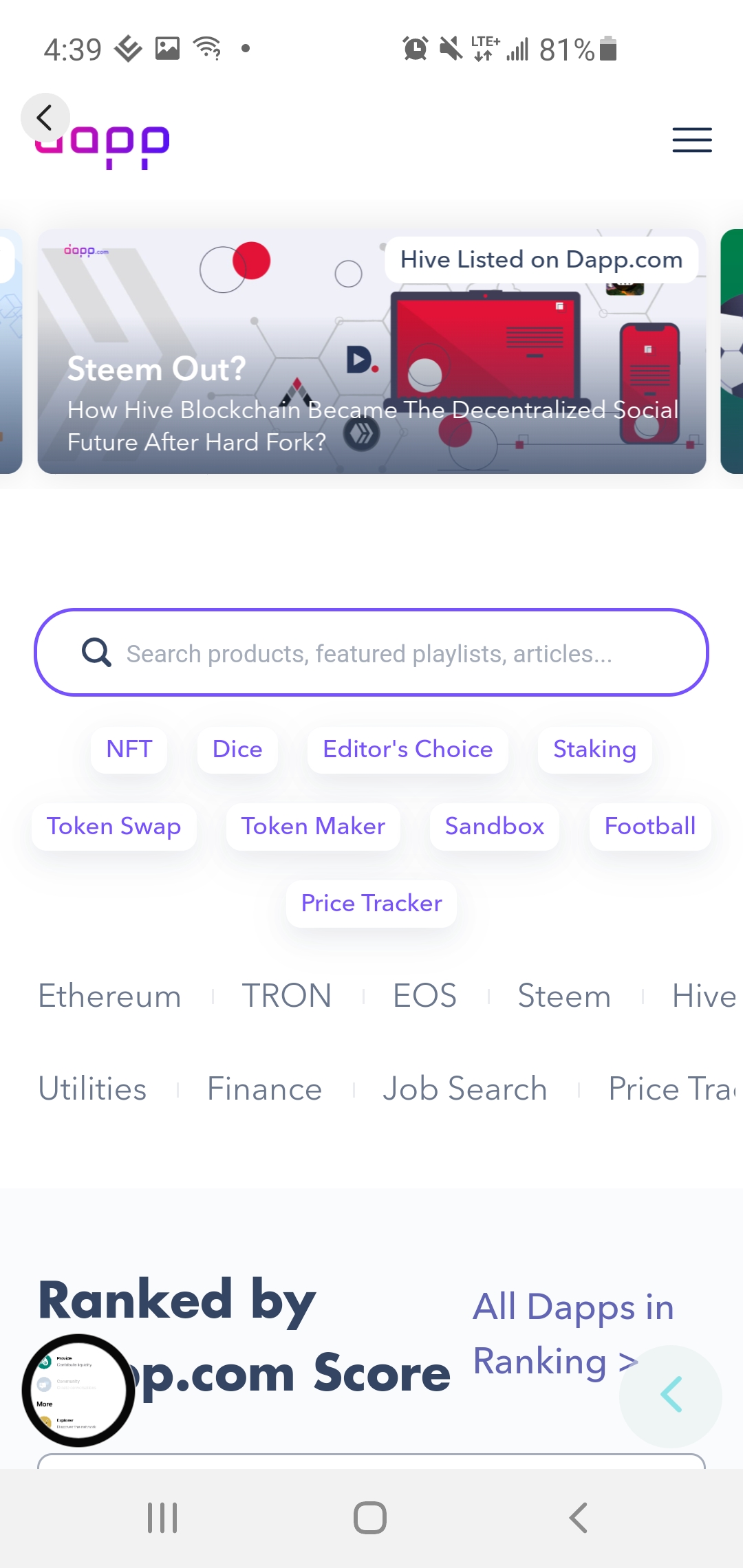Tap the back arrow at top left

pyautogui.click(x=45, y=118)
